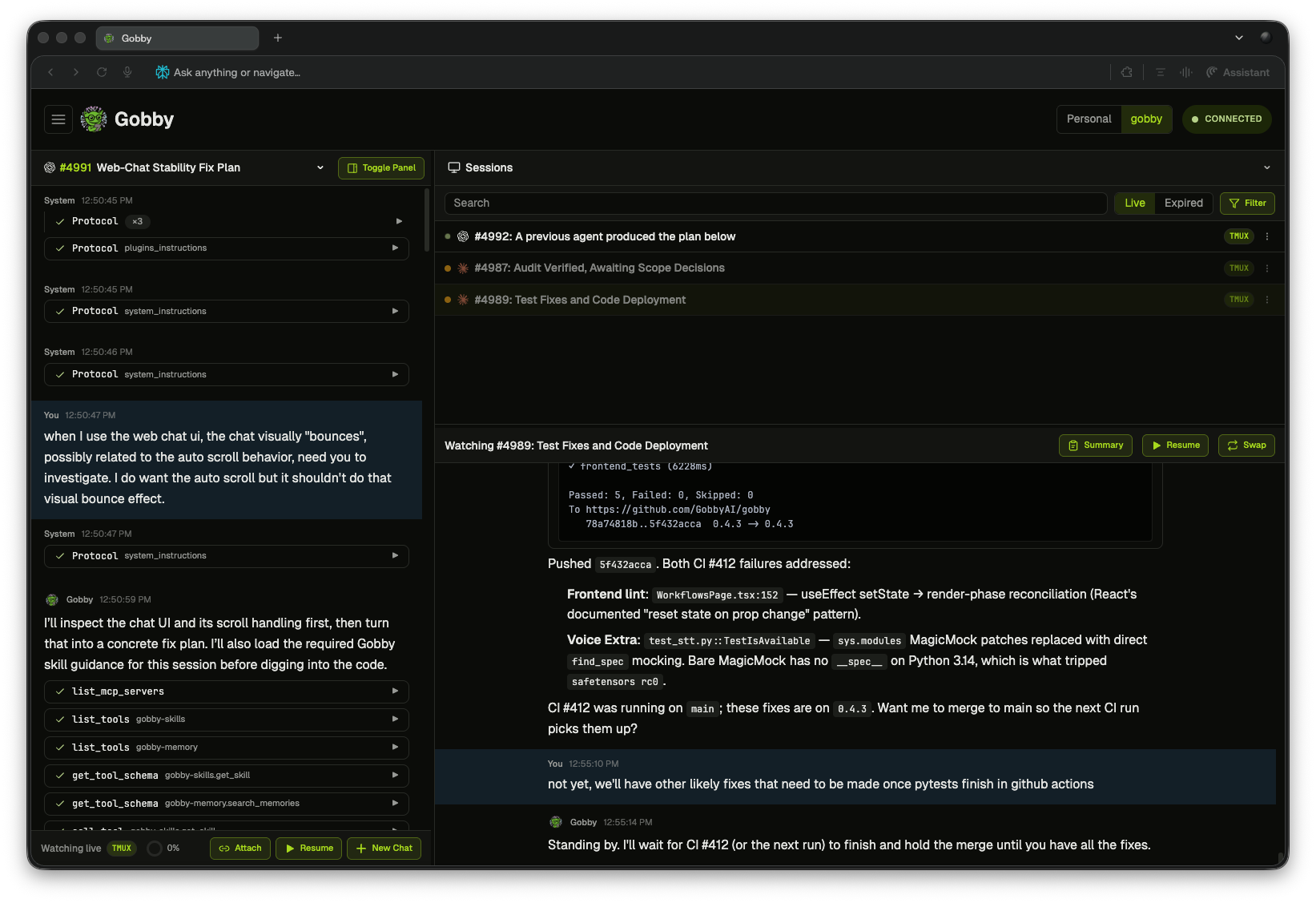This screenshot has width=1316, height=903.
Task: Open the Assistant panel
Action: [x=1238, y=72]
